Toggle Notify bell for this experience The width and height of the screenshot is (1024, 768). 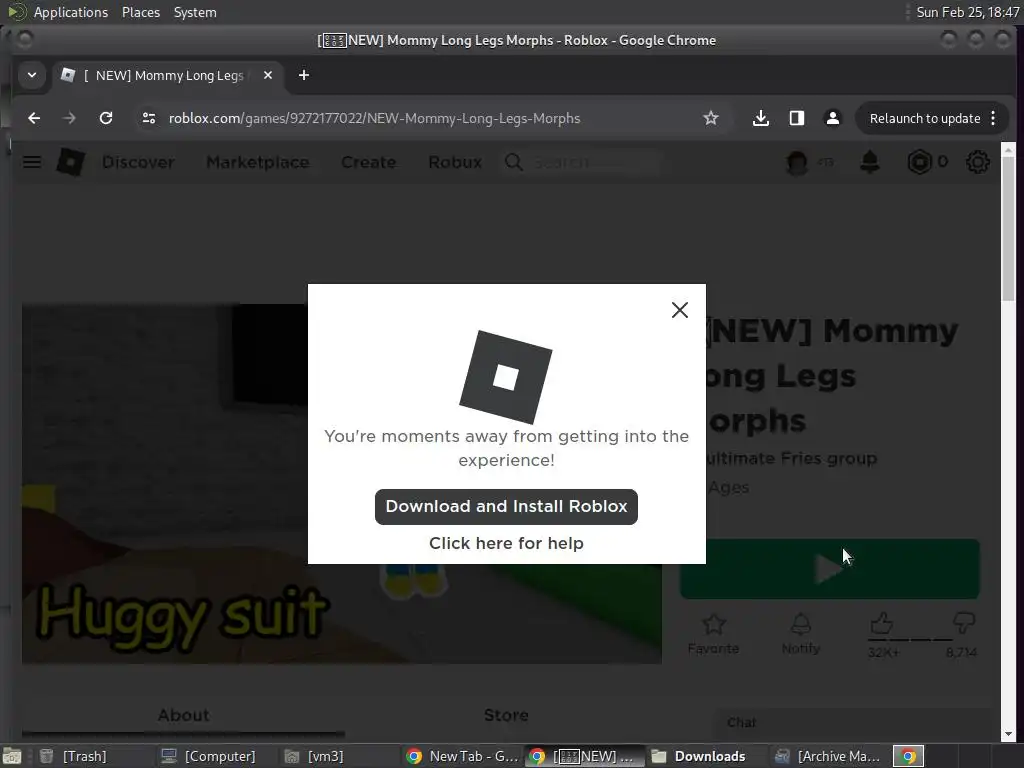click(801, 633)
